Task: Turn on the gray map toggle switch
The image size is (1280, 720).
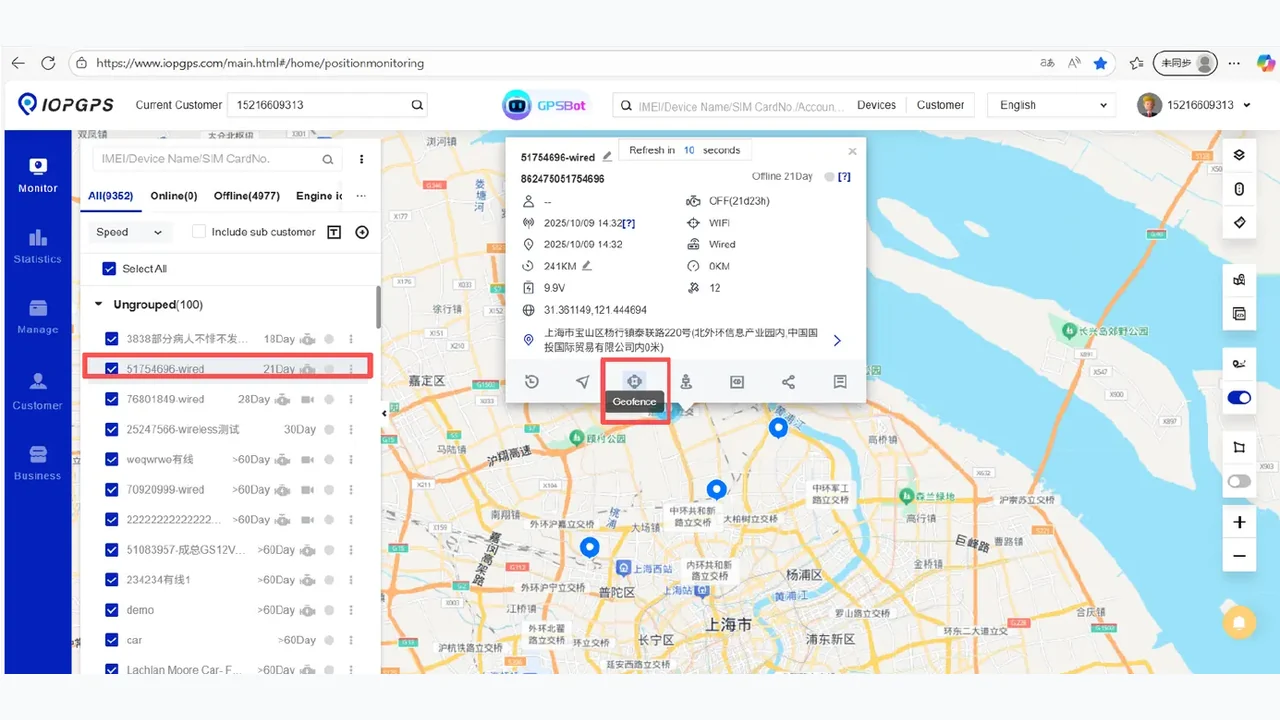Action: coord(1239,481)
